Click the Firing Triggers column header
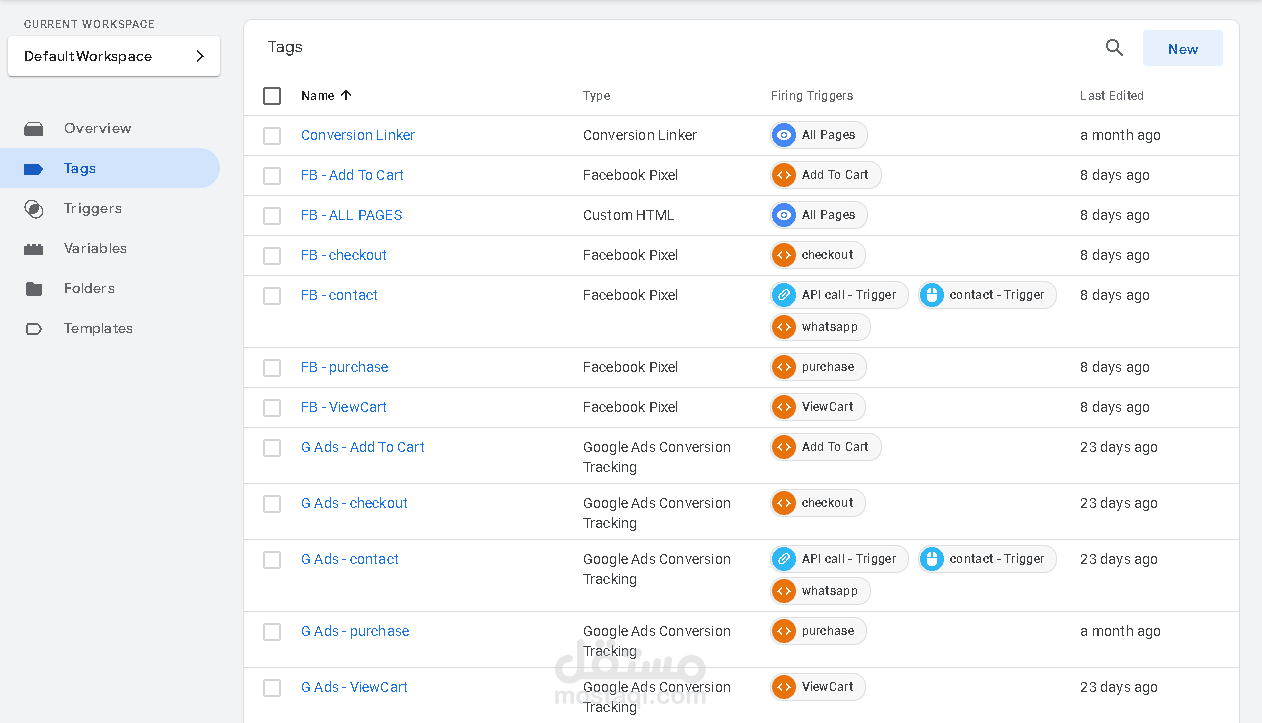The height and width of the screenshot is (723, 1262). (812, 96)
